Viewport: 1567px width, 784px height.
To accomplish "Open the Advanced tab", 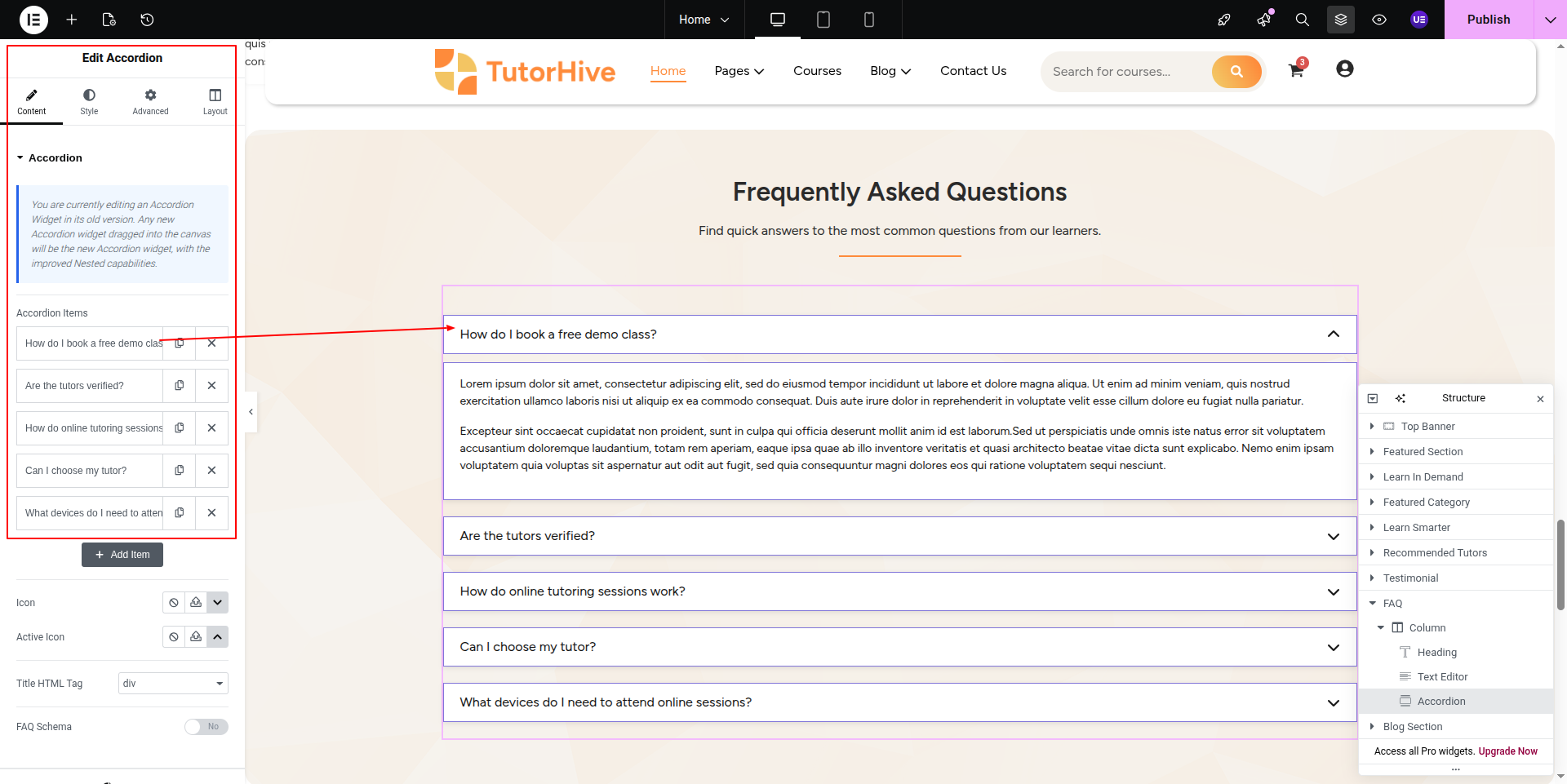I will [150, 101].
